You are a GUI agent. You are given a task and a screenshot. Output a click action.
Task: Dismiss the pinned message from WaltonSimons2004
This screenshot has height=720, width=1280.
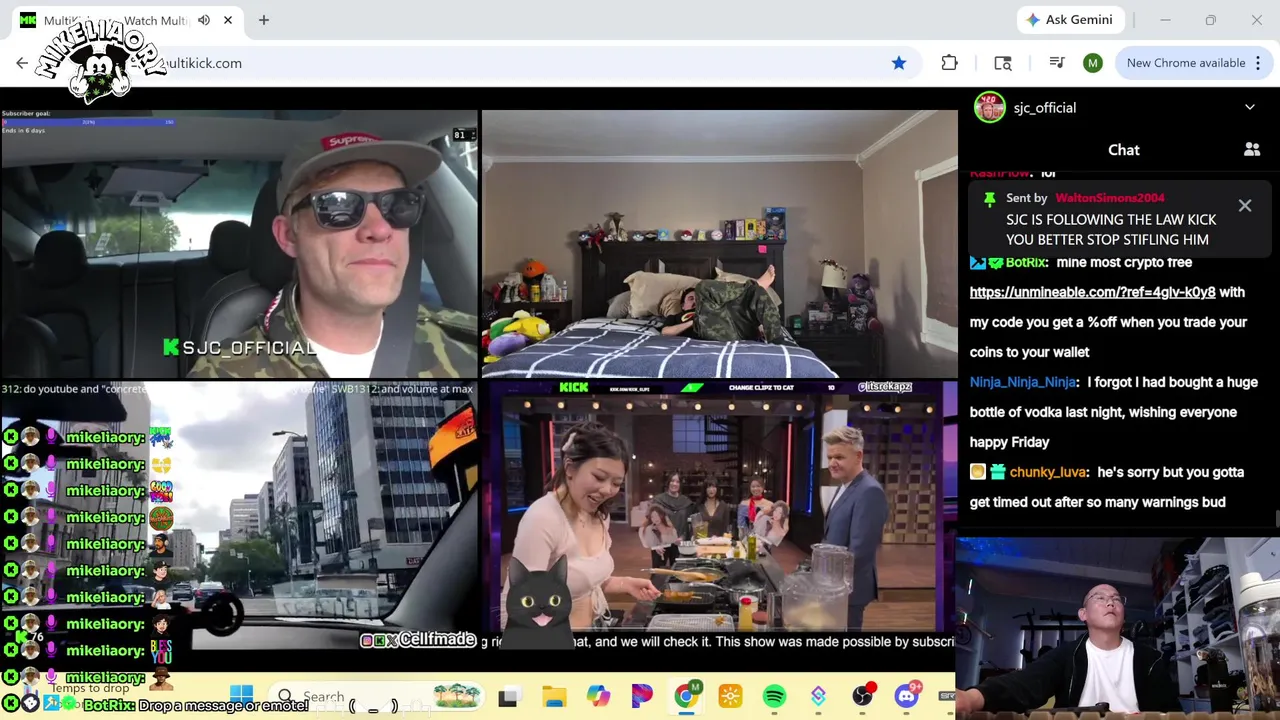point(1245,206)
